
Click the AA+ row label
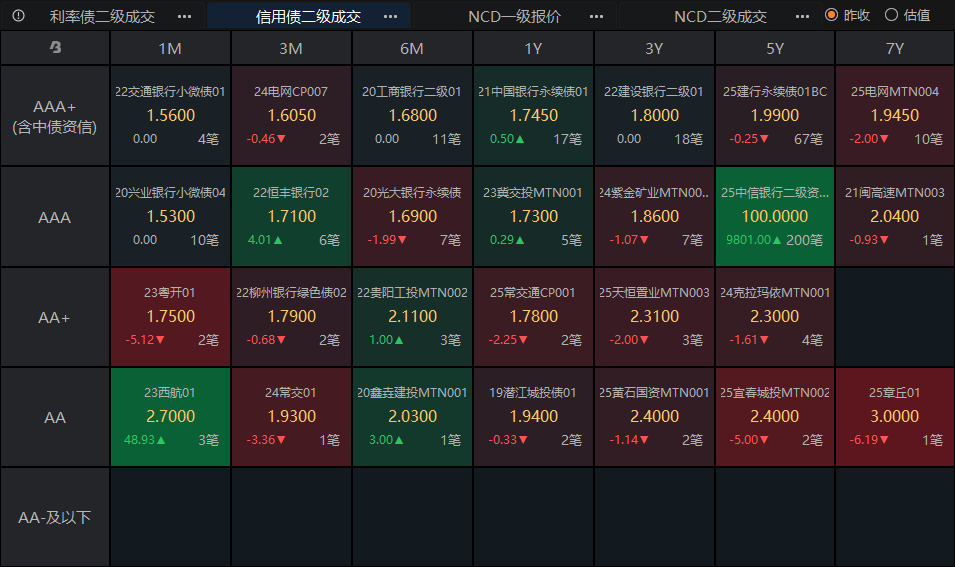click(x=55, y=317)
